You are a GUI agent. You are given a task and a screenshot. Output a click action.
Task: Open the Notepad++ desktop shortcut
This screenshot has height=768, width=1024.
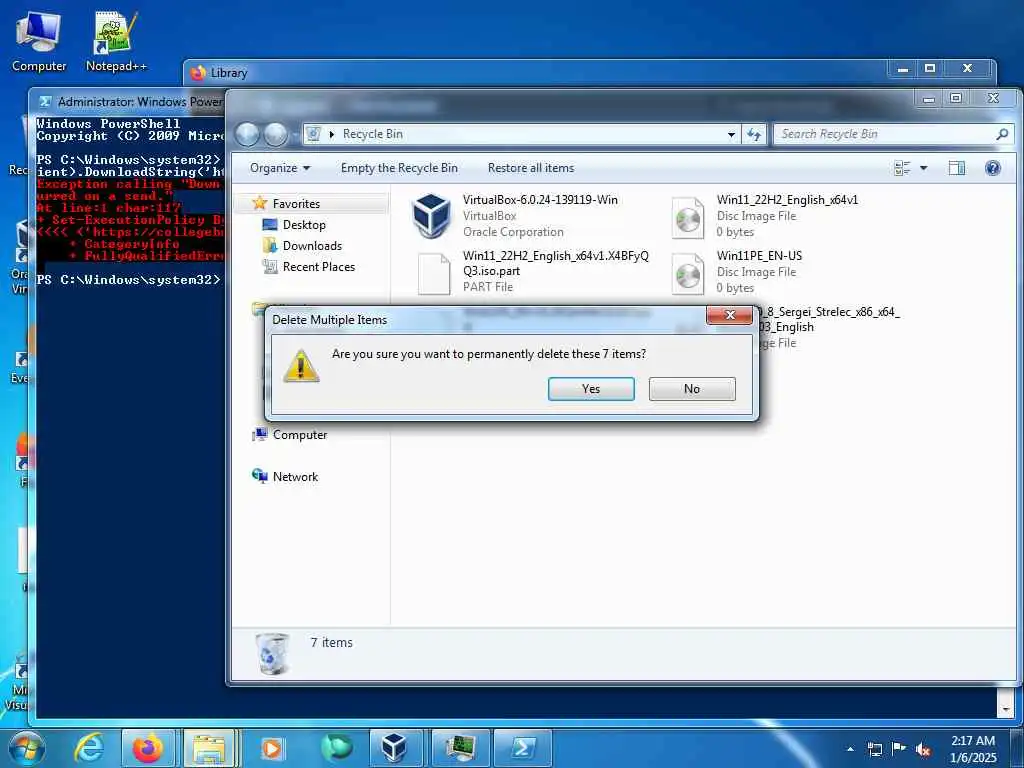116,40
